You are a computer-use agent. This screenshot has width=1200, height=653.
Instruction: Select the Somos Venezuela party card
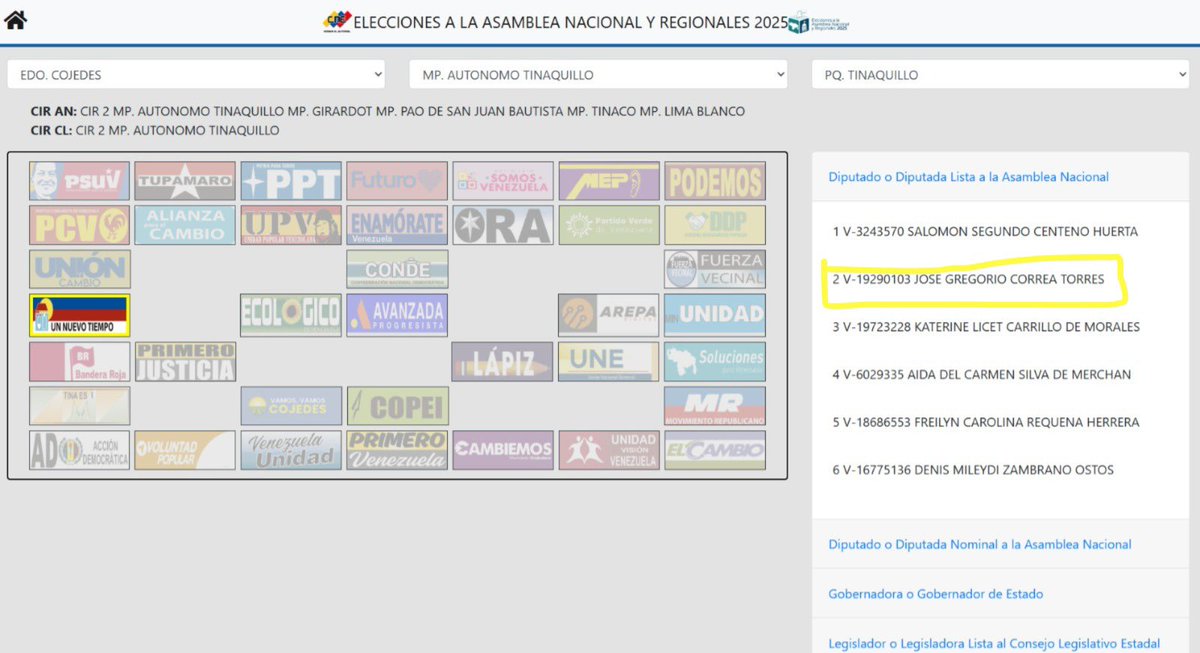(503, 181)
